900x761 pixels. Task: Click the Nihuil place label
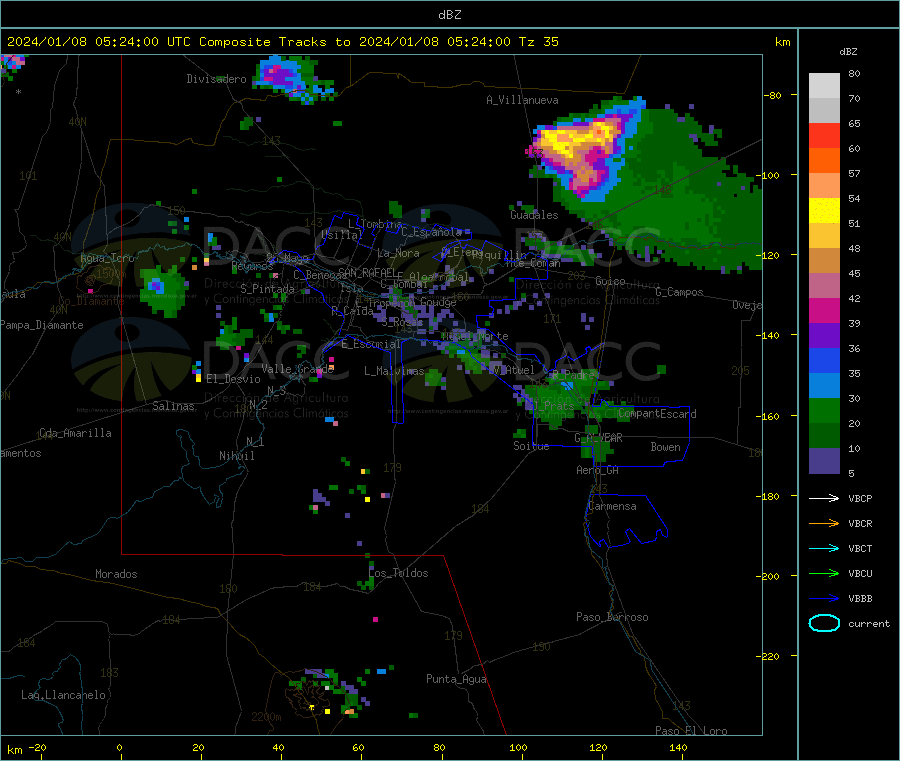pyautogui.click(x=237, y=456)
